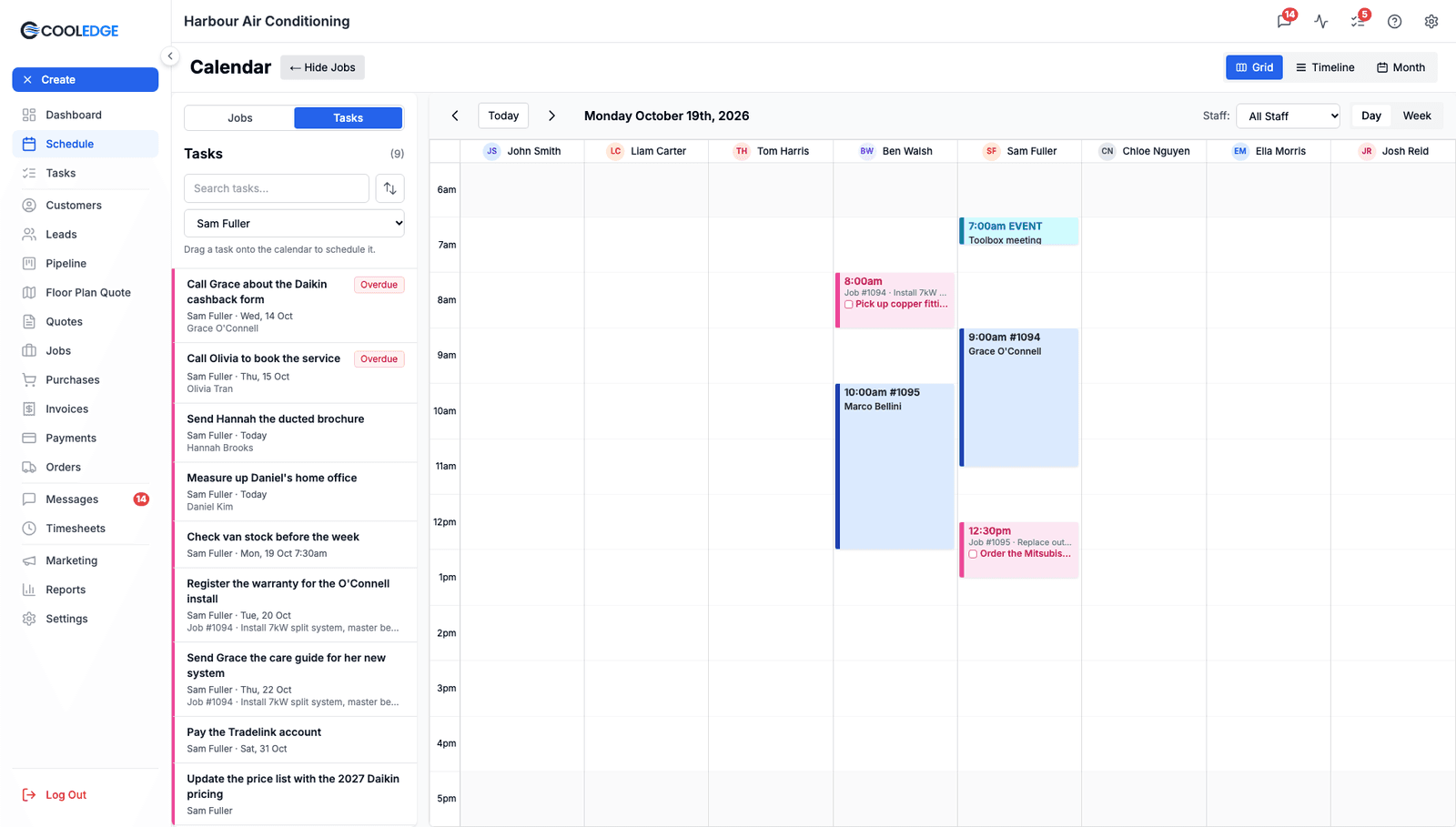
Task: Select the Check van stock before week task
Action: (295, 545)
